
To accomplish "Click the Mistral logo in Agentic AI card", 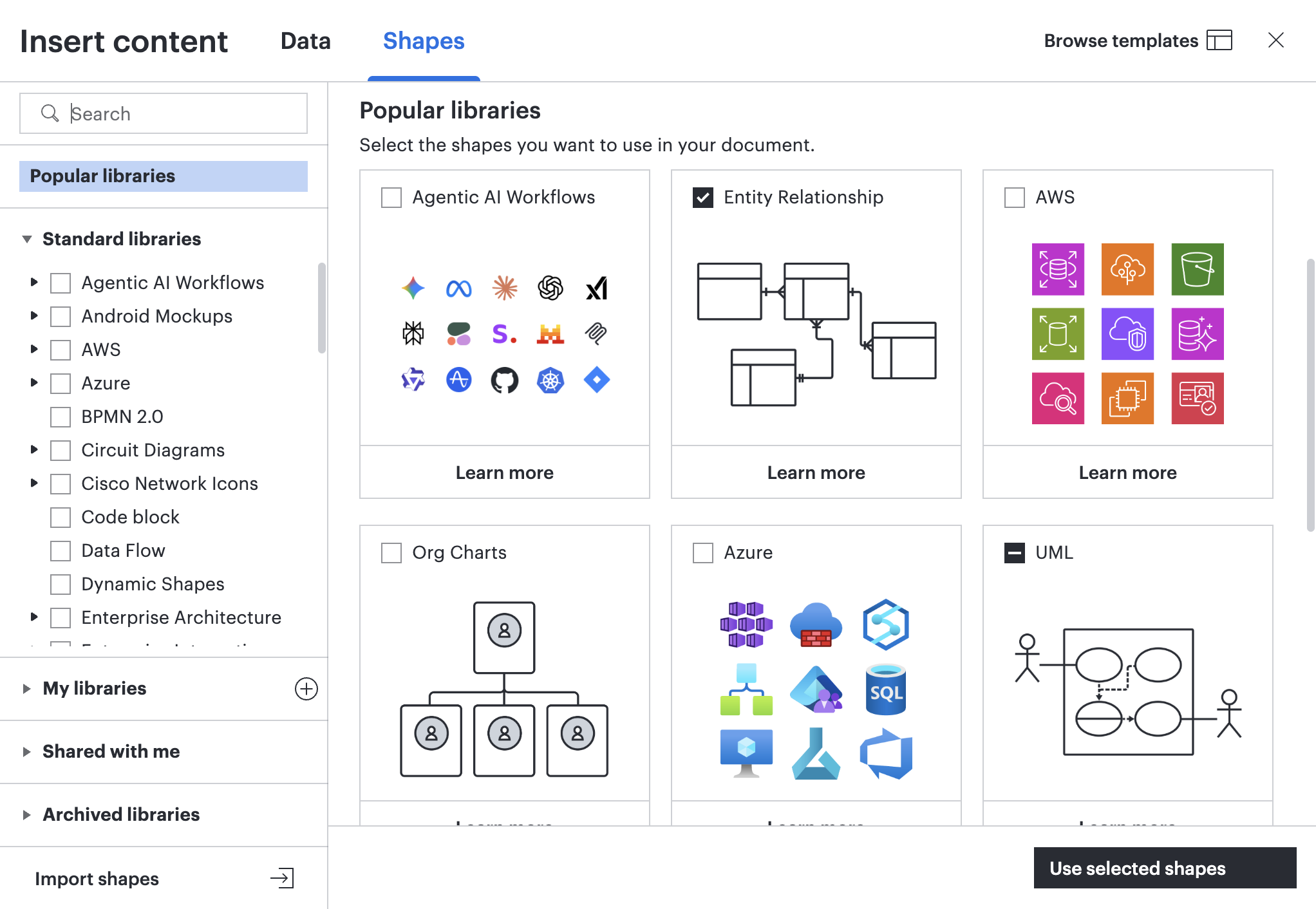I will [550, 334].
